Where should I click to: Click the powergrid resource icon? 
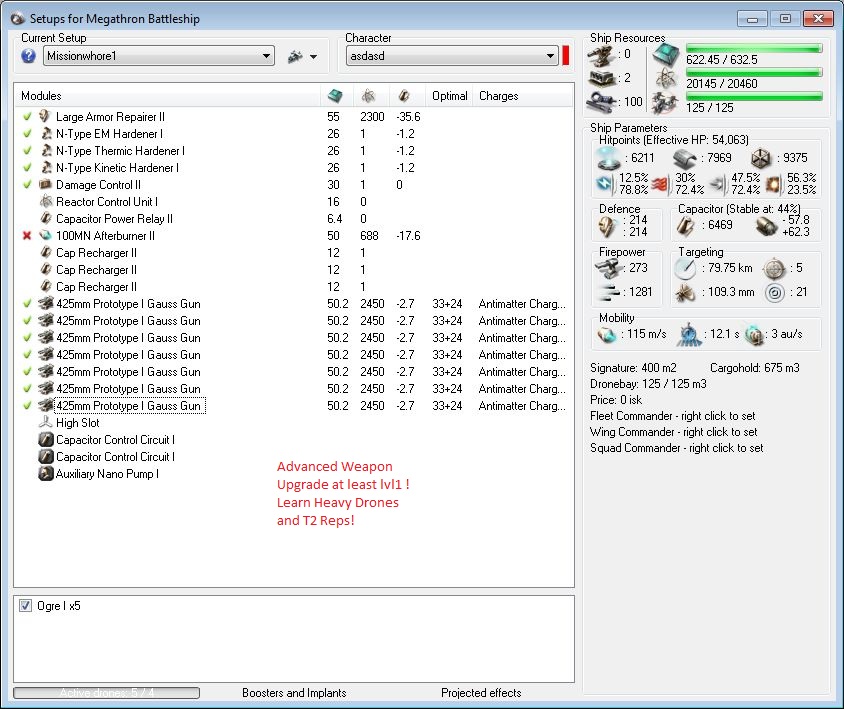(x=665, y=79)
